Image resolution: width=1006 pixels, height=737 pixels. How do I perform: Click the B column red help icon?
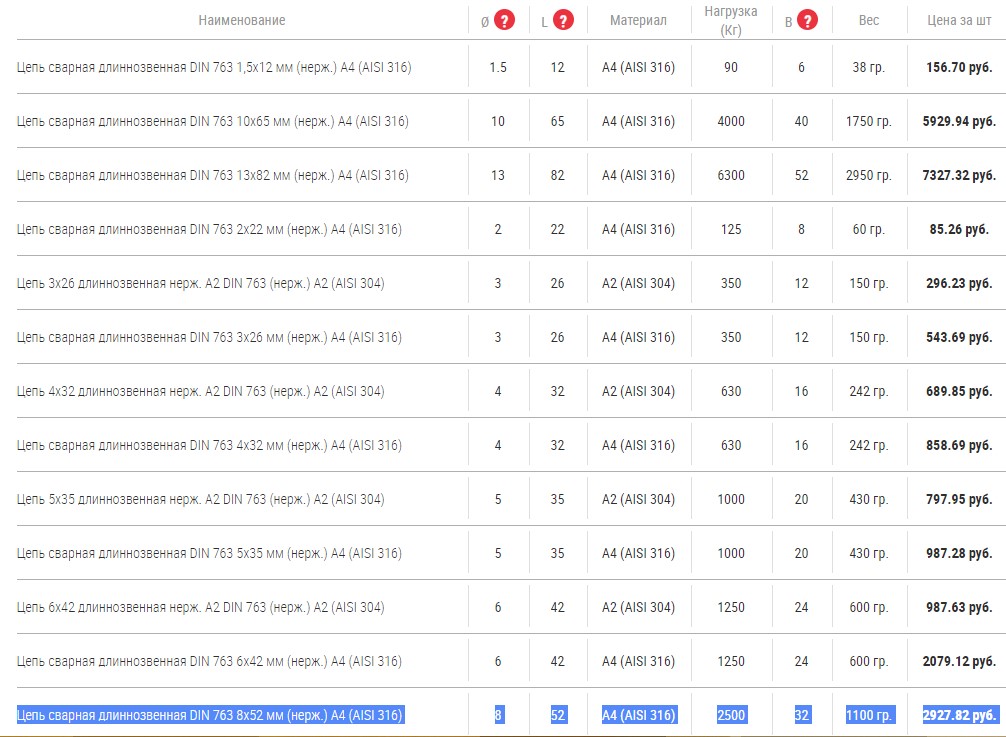click(x=807, y=20)
